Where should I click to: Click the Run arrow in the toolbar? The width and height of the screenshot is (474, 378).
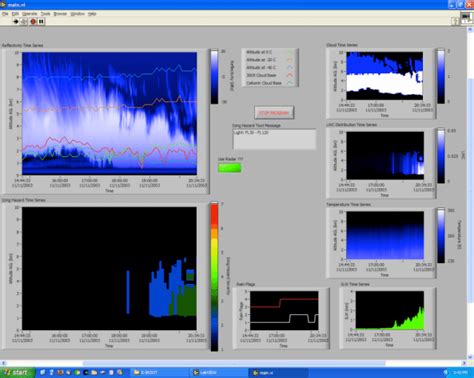[16, 22]
